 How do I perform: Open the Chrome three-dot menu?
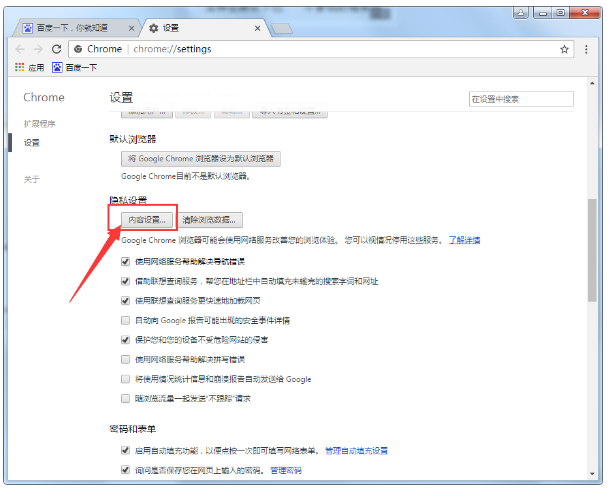(x=586, y=49)
